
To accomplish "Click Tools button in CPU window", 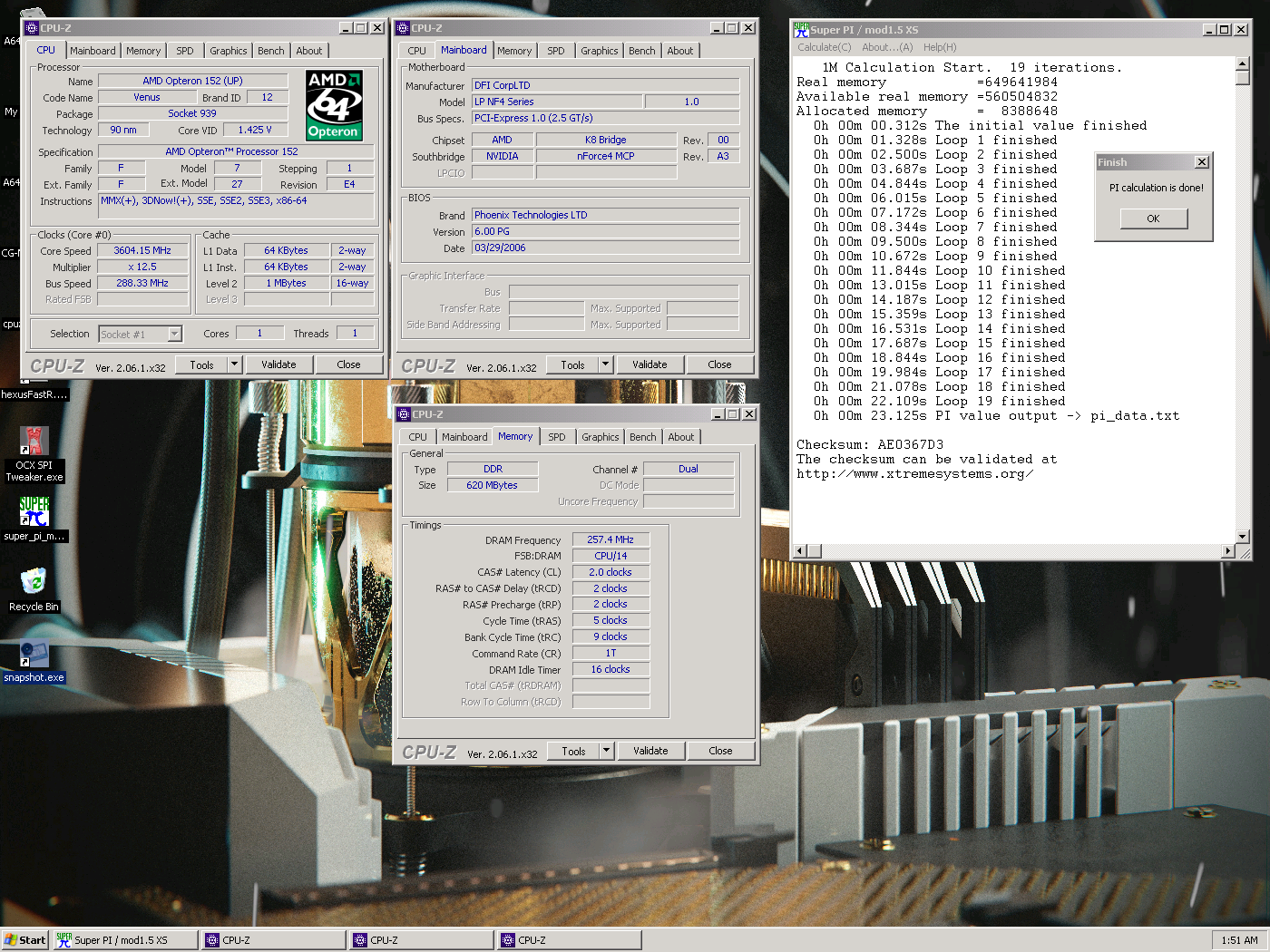I will click(201, 364).
